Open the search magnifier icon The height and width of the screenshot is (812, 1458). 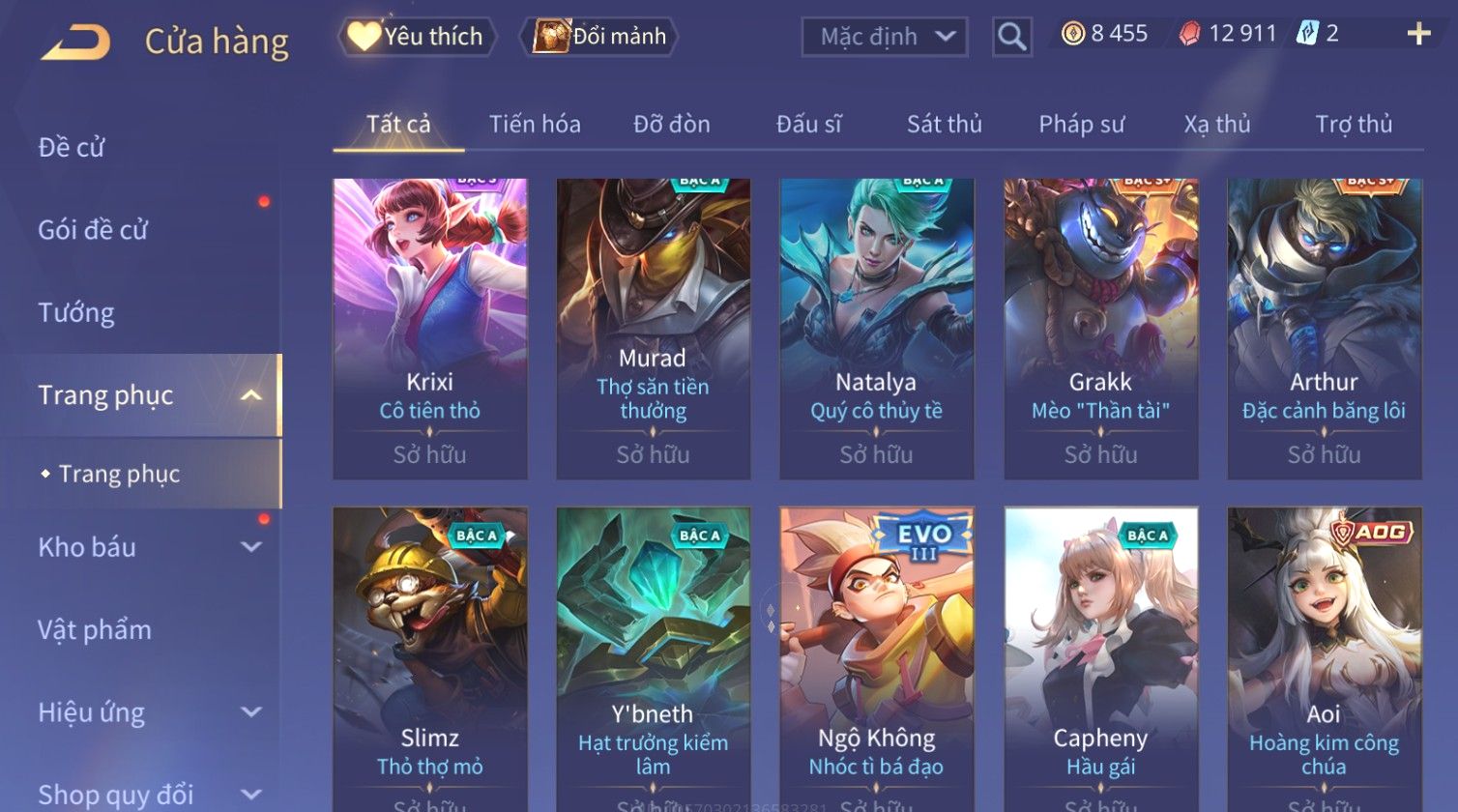1011,37
